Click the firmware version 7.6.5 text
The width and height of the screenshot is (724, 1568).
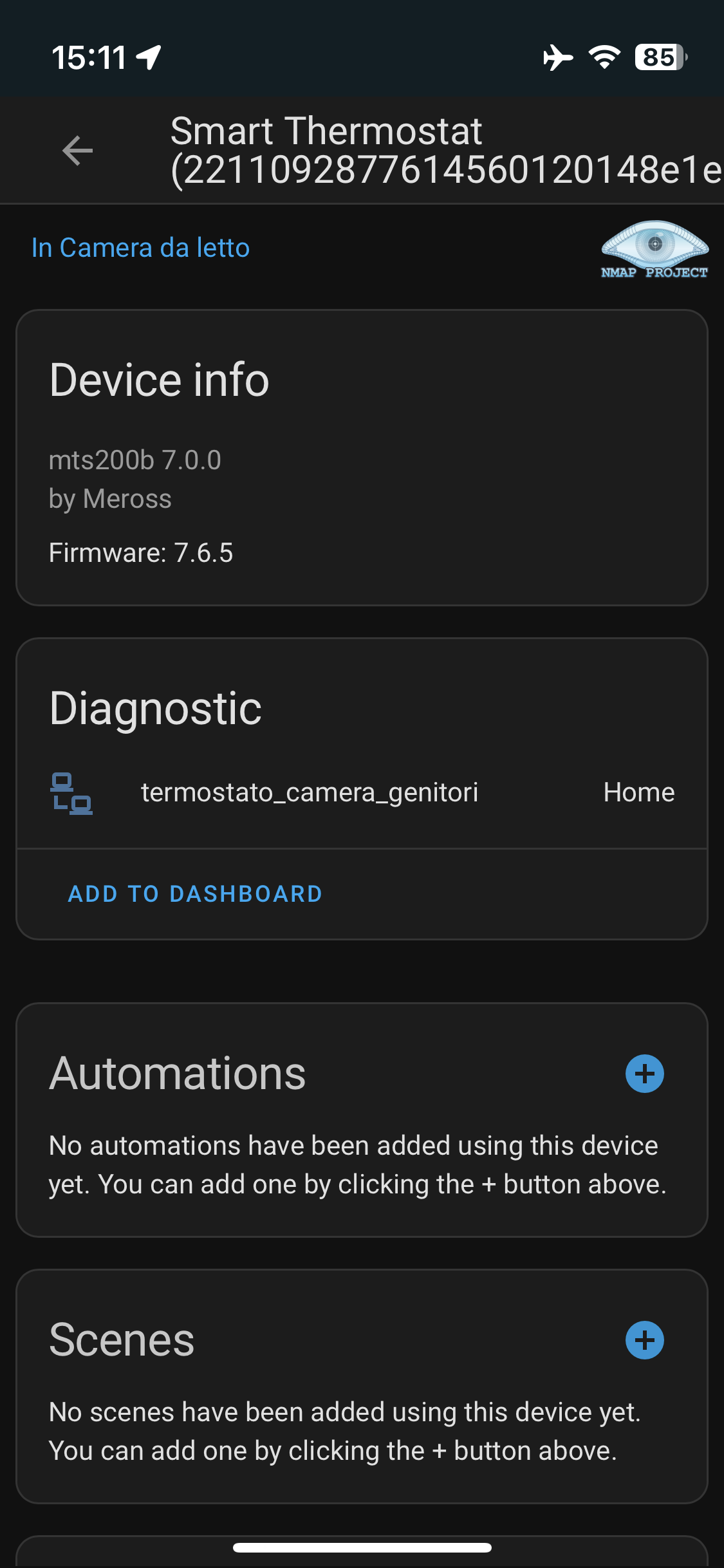(x=142, y=553)
